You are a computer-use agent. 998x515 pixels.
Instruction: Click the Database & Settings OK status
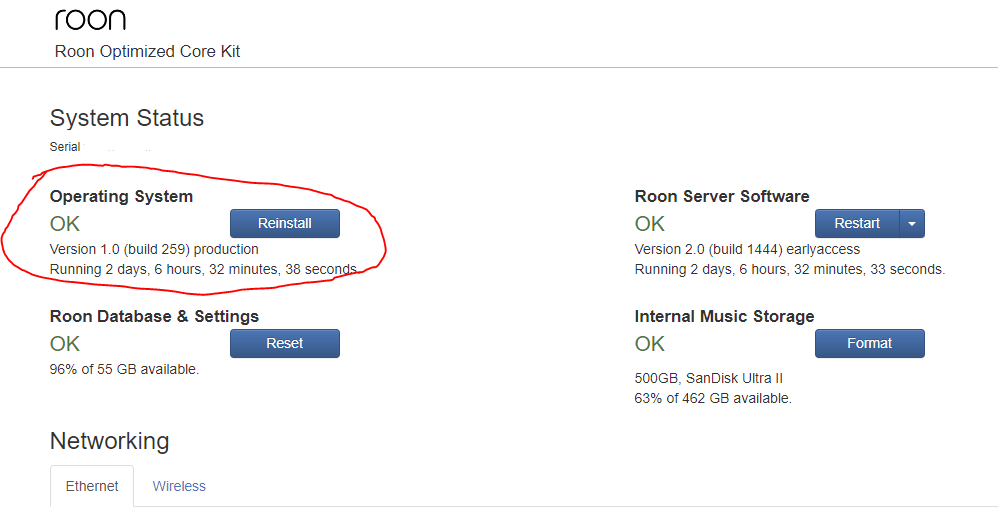click(x=65, y=344)
